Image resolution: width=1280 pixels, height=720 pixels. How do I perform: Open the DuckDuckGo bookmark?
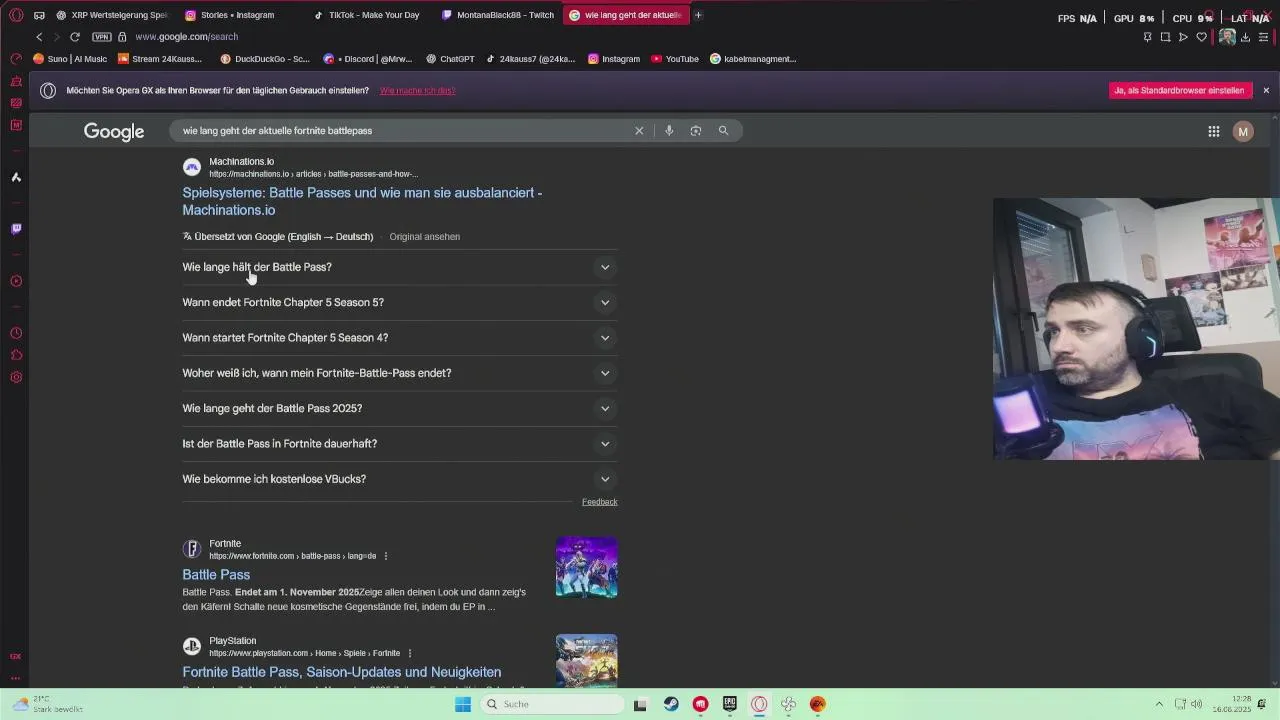click(x=265, y=59)
